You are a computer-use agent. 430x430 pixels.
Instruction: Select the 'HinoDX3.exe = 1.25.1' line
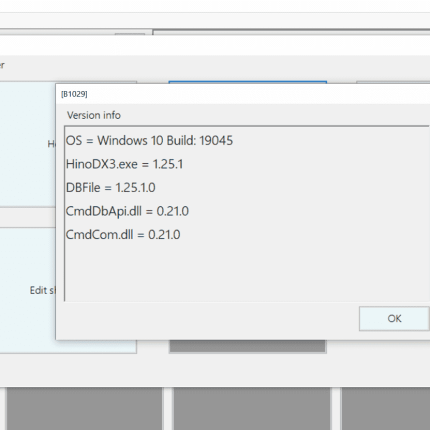(124, 164)
